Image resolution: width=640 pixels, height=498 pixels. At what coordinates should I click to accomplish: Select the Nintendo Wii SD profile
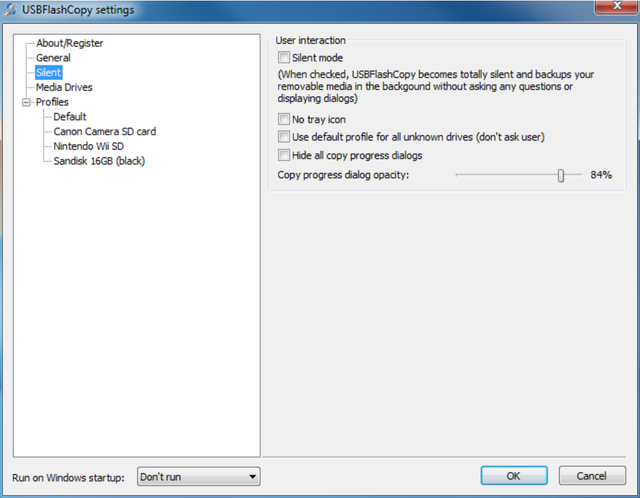point(89,146)
